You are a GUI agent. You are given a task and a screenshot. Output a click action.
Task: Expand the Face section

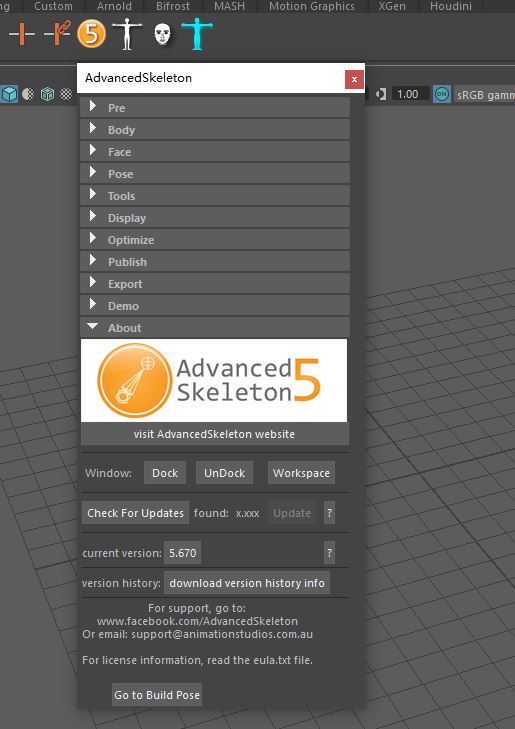(215, 152)
